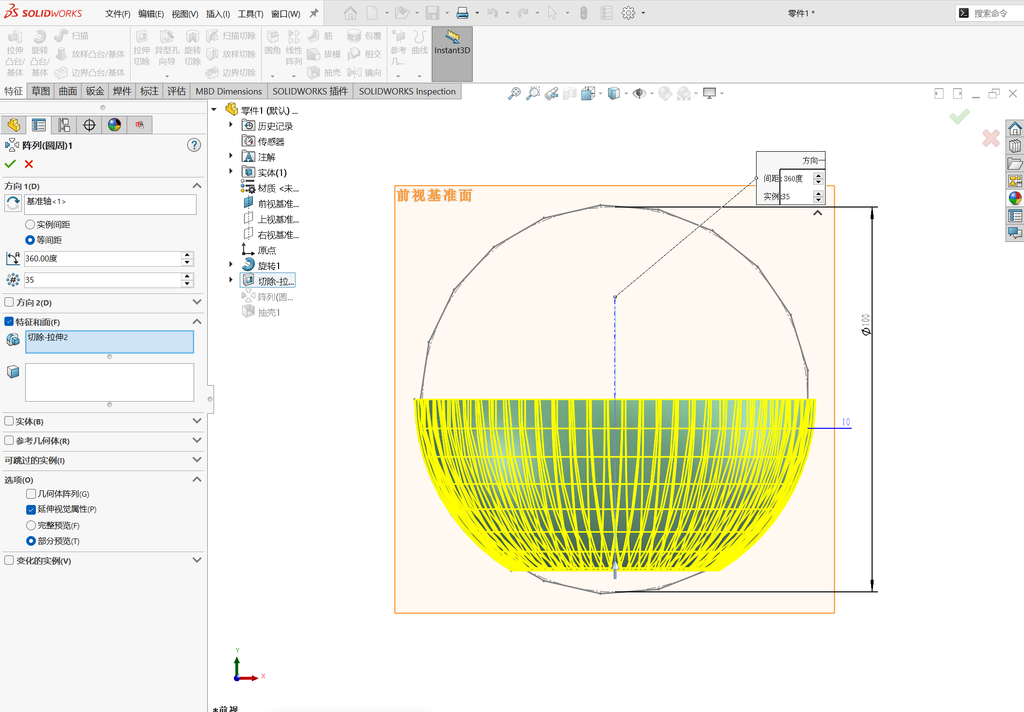Open View Settings monitor icon

point(710,93)
